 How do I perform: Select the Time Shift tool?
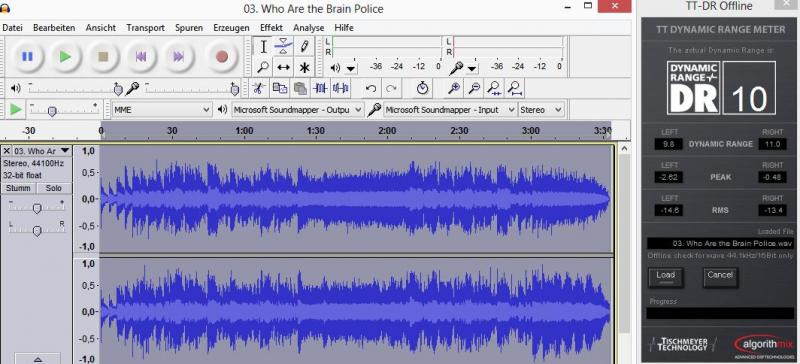coord(283,67)
